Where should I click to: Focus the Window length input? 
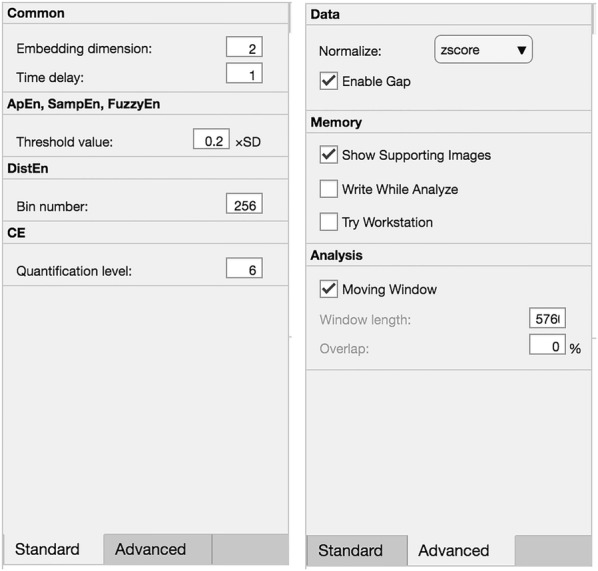(x=547, y=318)
